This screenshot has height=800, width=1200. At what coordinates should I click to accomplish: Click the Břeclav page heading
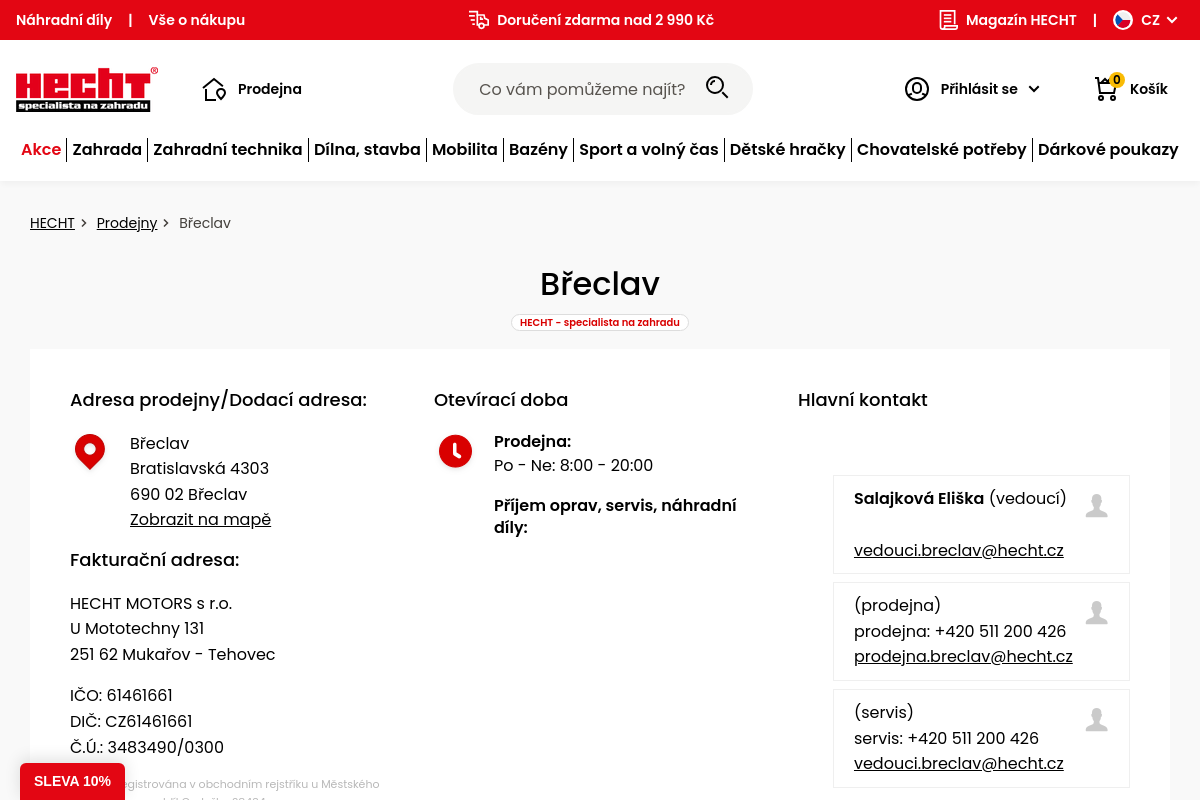[x=600, y=284]
